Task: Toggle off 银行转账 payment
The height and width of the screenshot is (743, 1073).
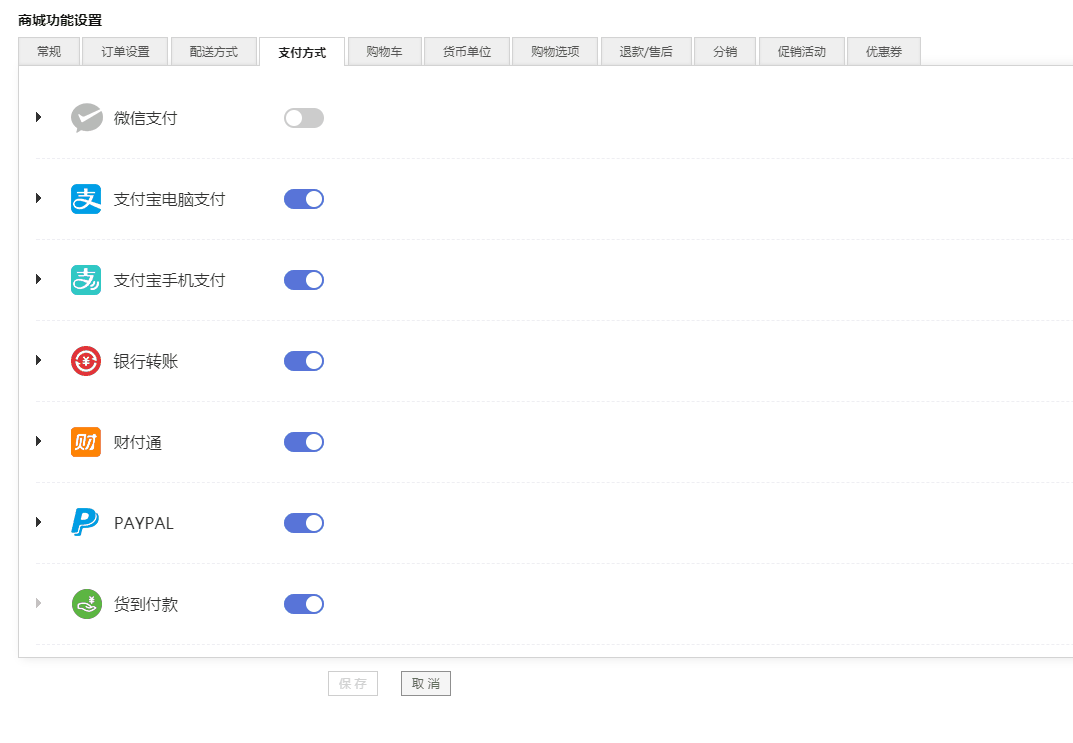Action: point(304,361)
